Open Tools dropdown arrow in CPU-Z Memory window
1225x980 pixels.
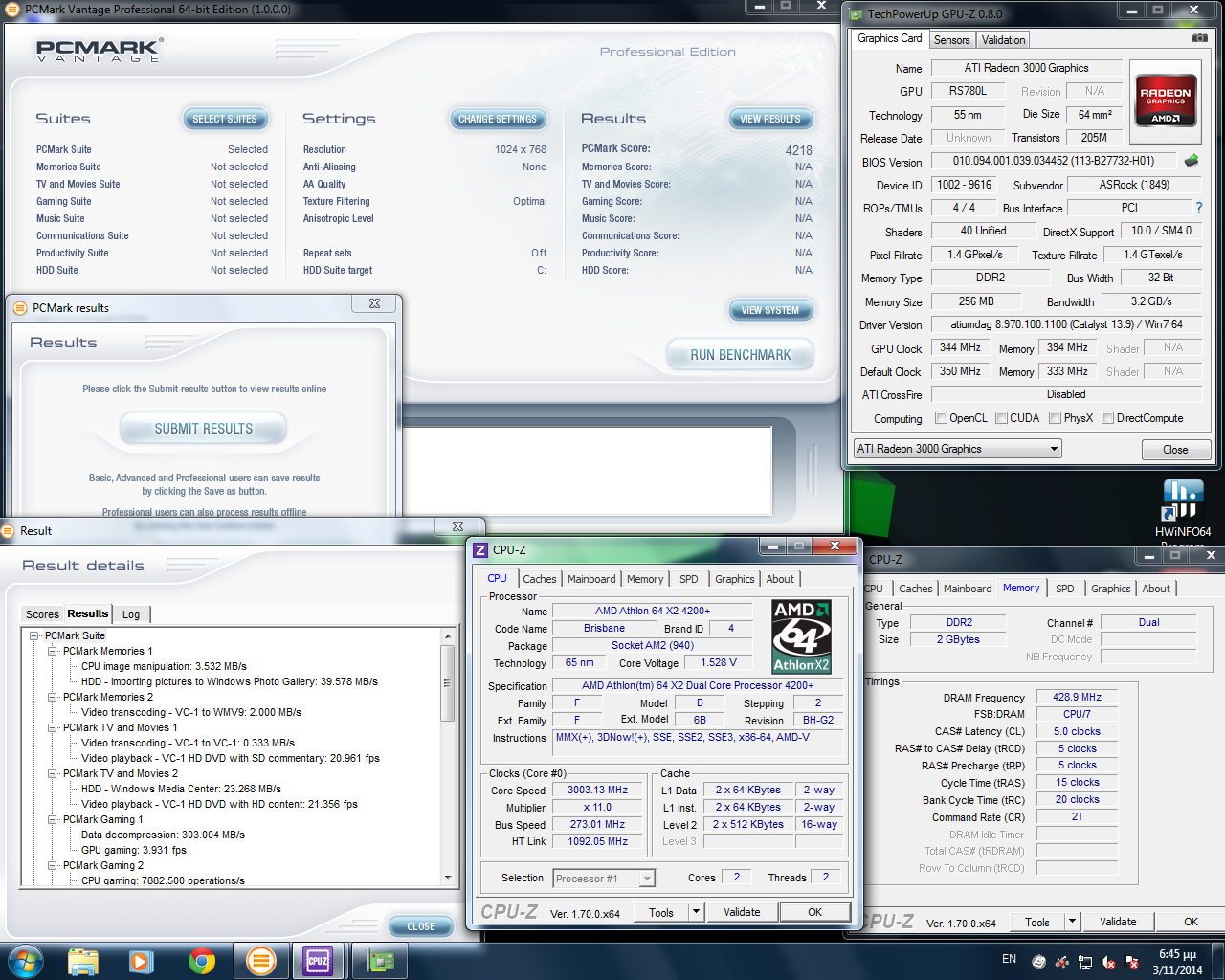[1073, 922]
